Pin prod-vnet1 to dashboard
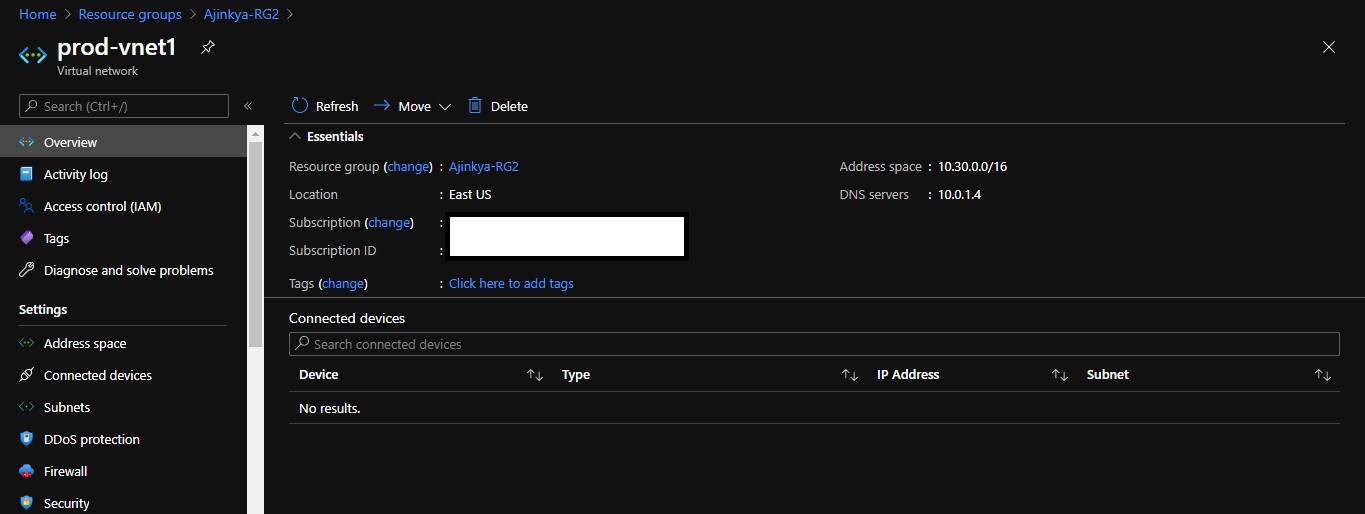The image size is (1365, 514). 207,47
